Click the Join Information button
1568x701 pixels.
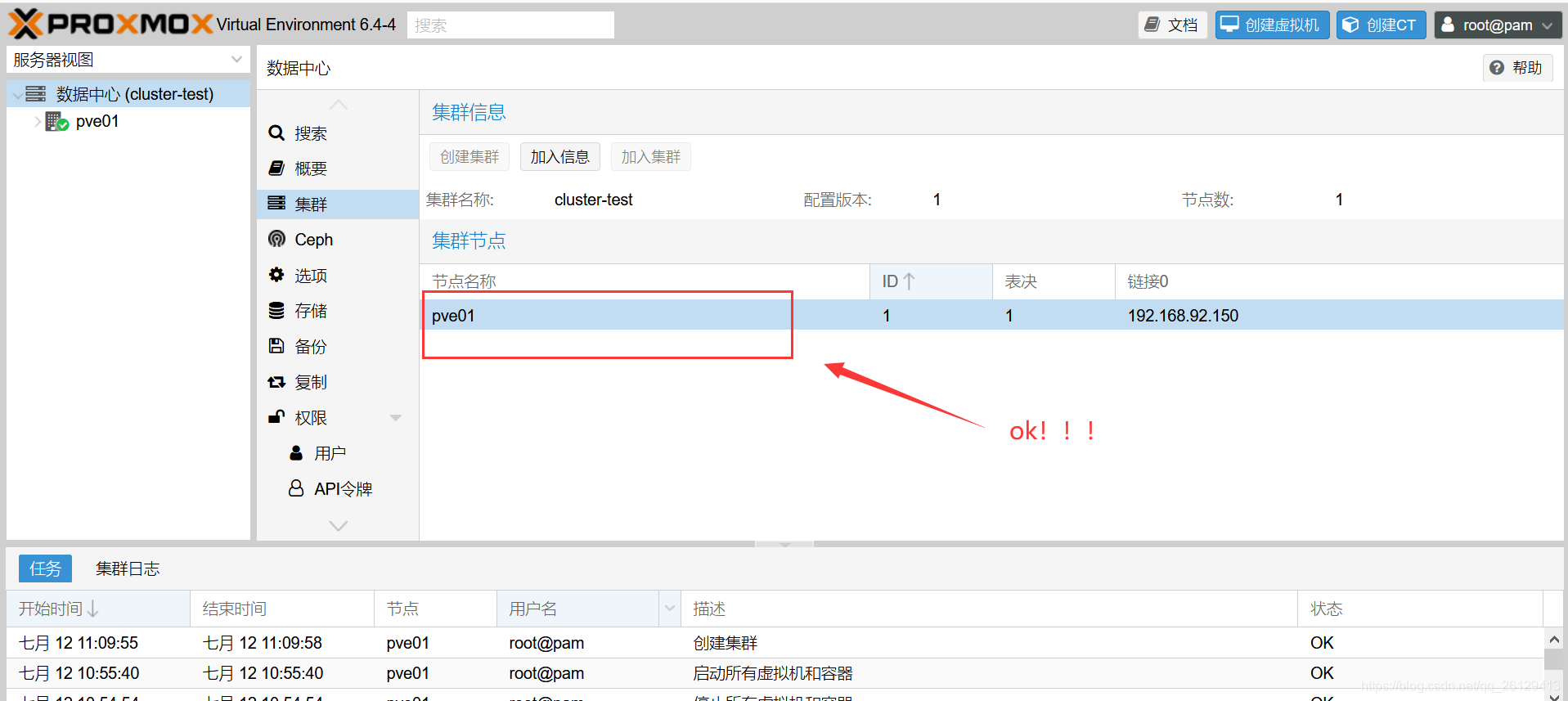[560, 157]
